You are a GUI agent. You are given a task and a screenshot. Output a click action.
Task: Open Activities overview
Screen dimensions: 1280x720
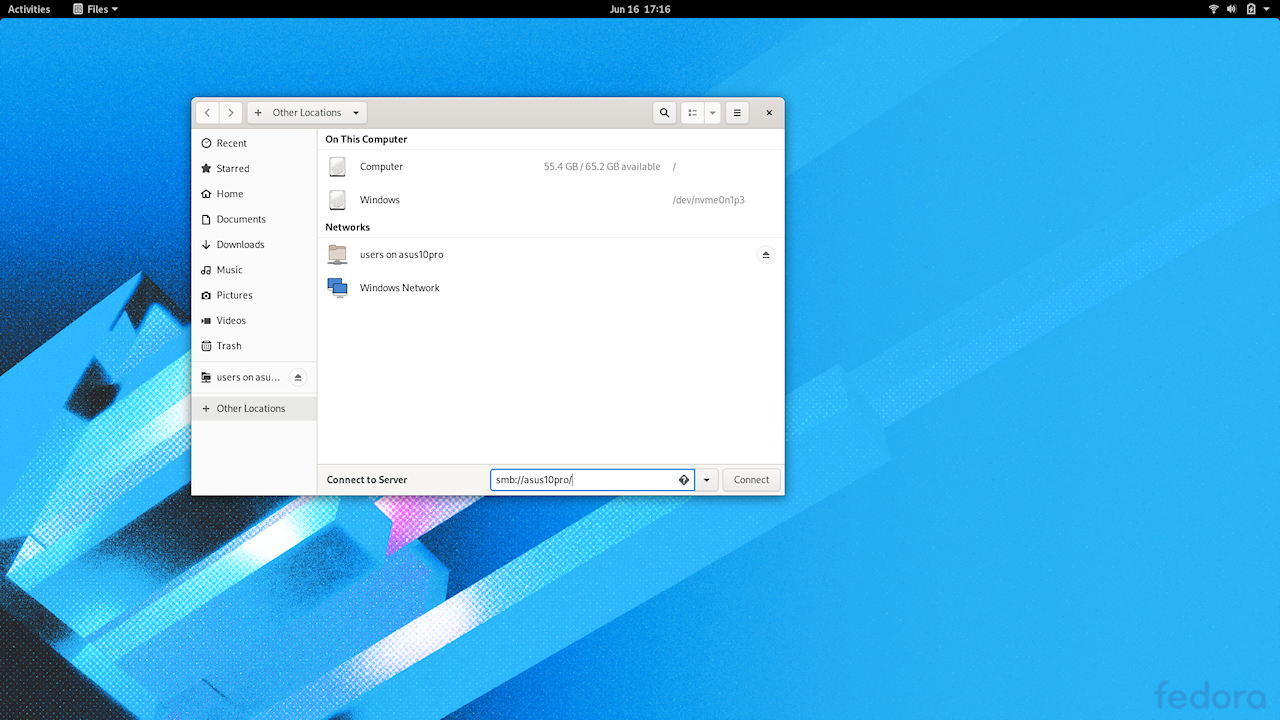tap(29, 9)
